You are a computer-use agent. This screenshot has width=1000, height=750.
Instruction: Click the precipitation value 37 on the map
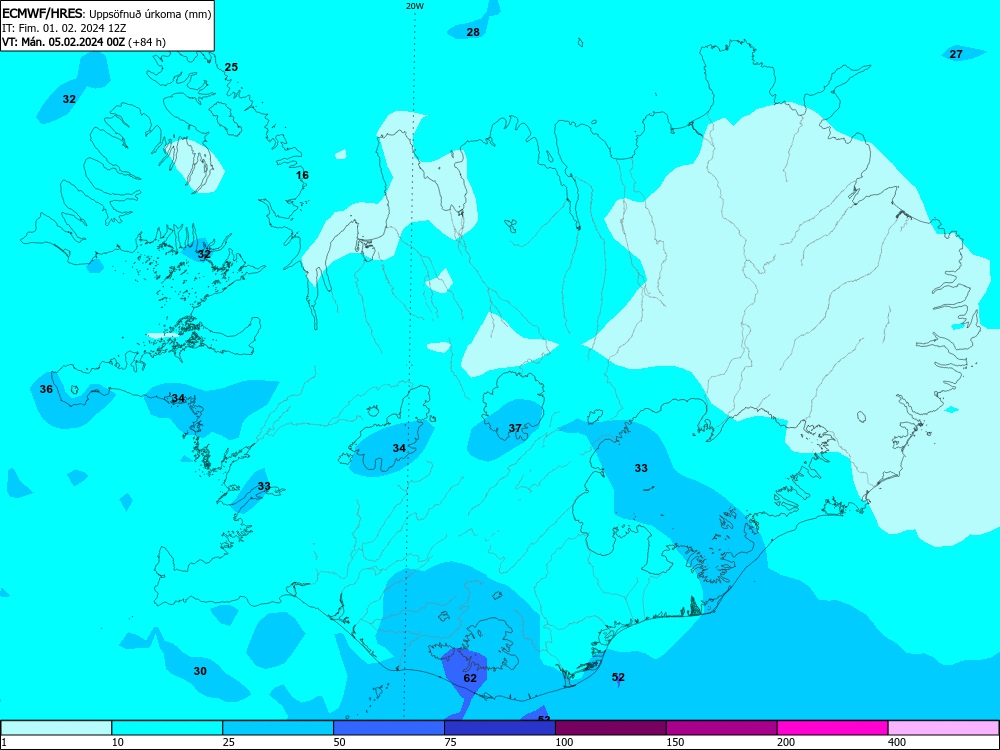pos(515,428)
